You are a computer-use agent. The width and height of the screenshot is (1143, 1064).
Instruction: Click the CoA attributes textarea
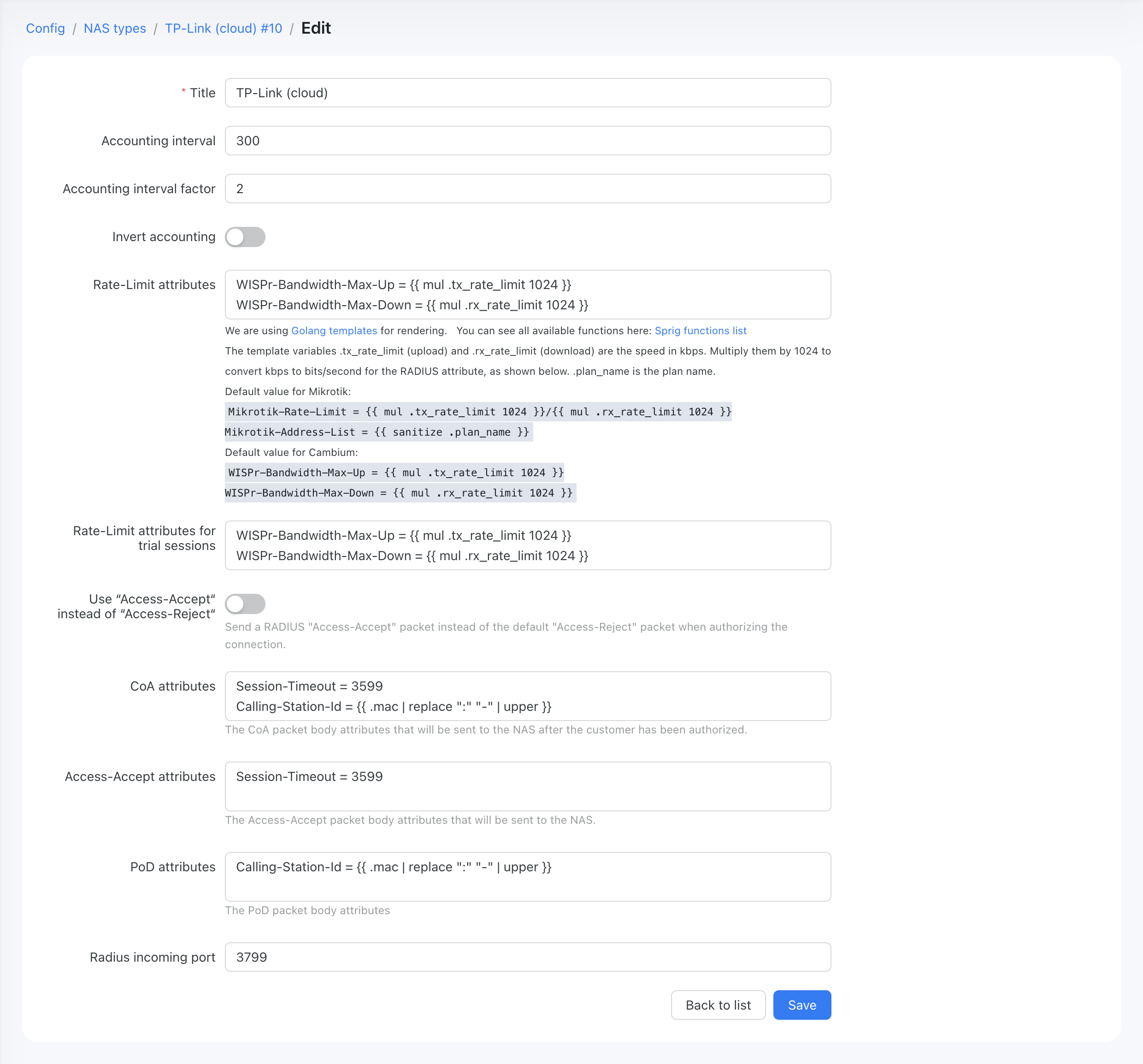pos(528,696)
